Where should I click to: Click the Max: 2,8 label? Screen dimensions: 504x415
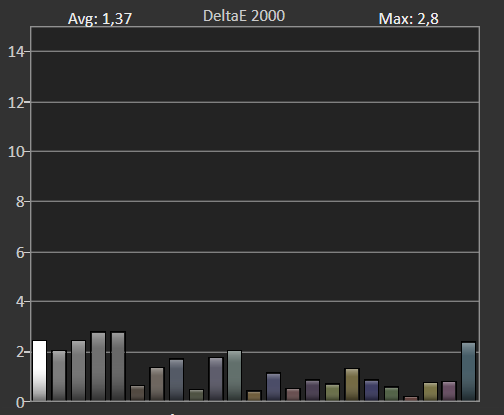(409, 19)
